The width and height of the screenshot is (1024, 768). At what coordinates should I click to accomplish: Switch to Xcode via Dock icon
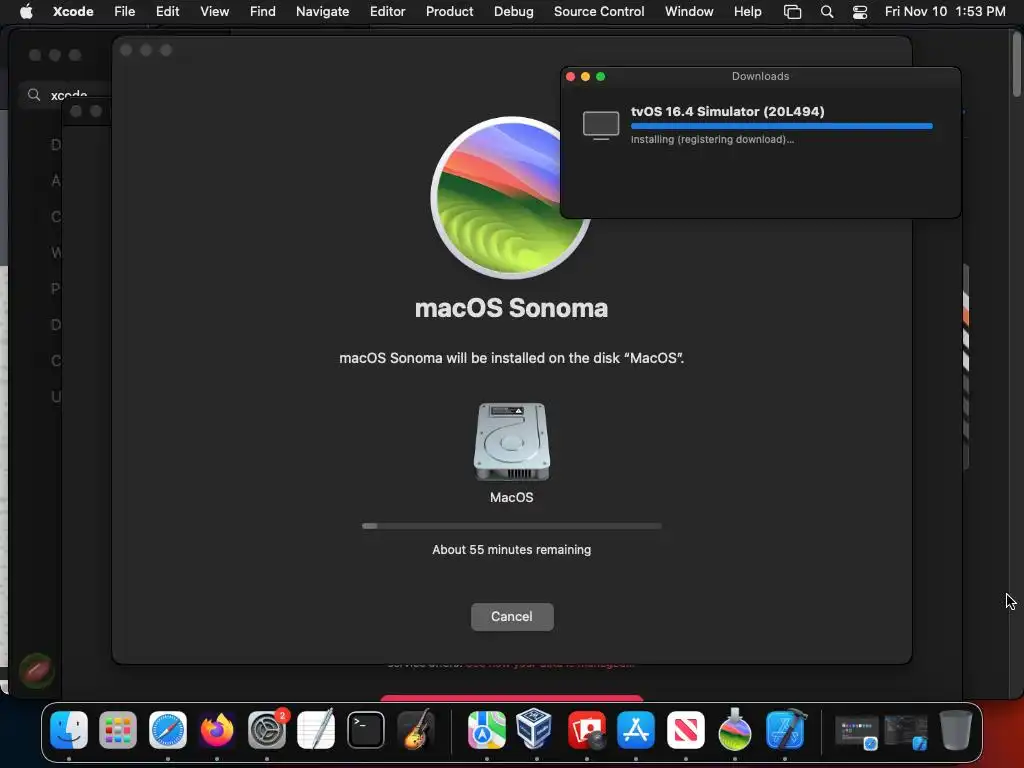pyautogui.click(x=786, y=729)
